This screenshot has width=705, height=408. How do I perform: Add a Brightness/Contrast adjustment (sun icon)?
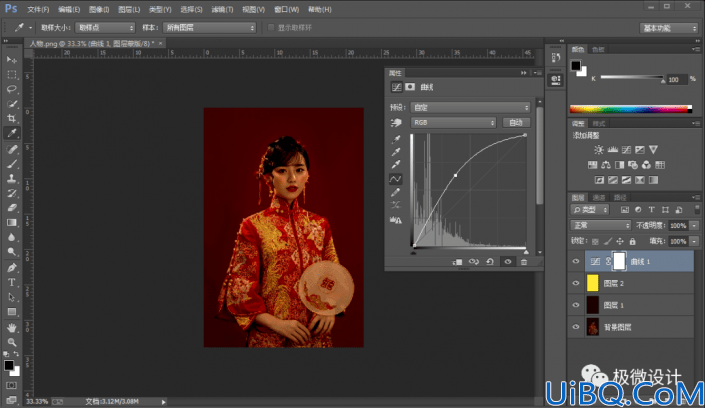pos(599,150)
